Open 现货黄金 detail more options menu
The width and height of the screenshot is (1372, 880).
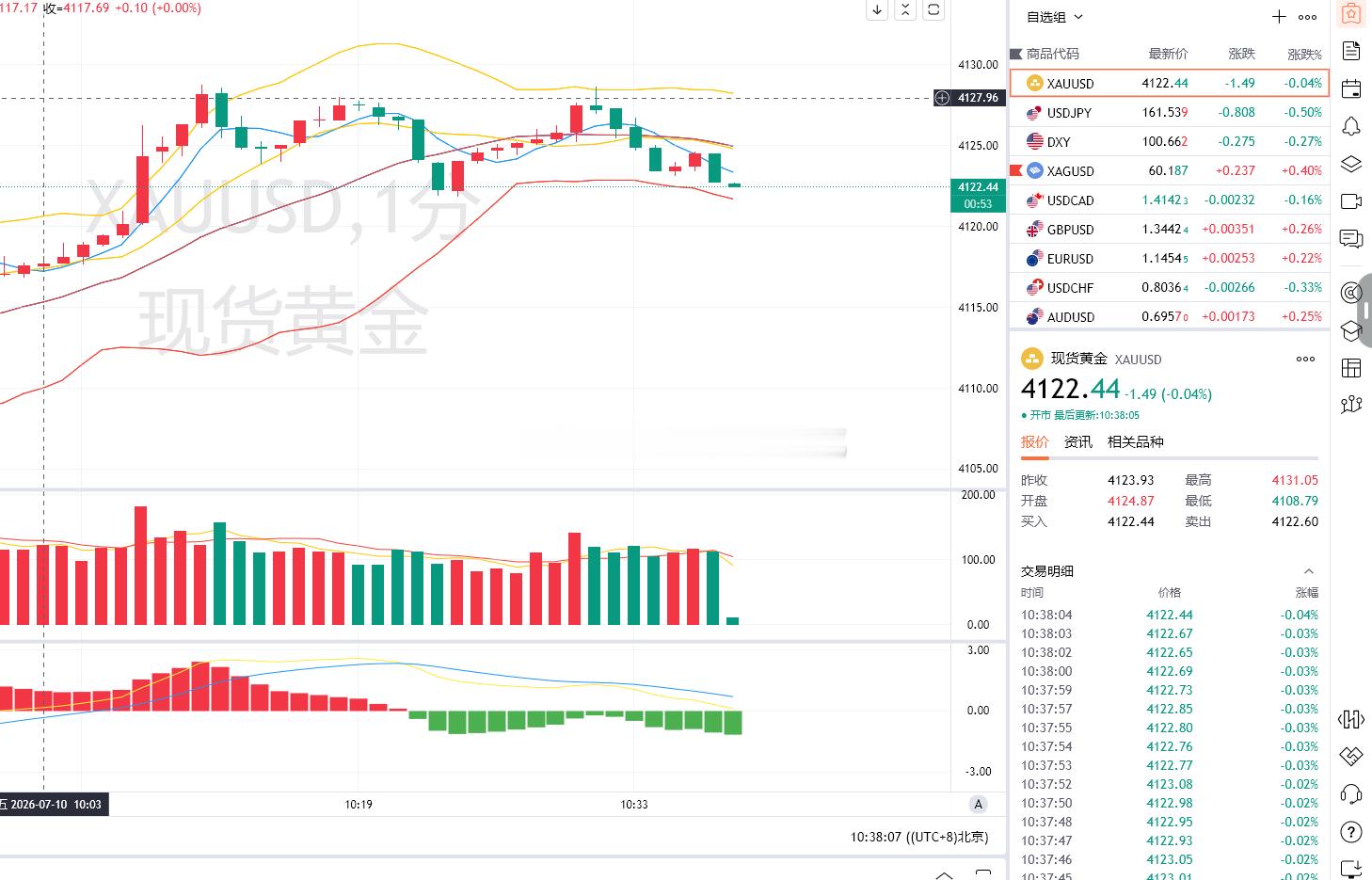[1306, 359]
